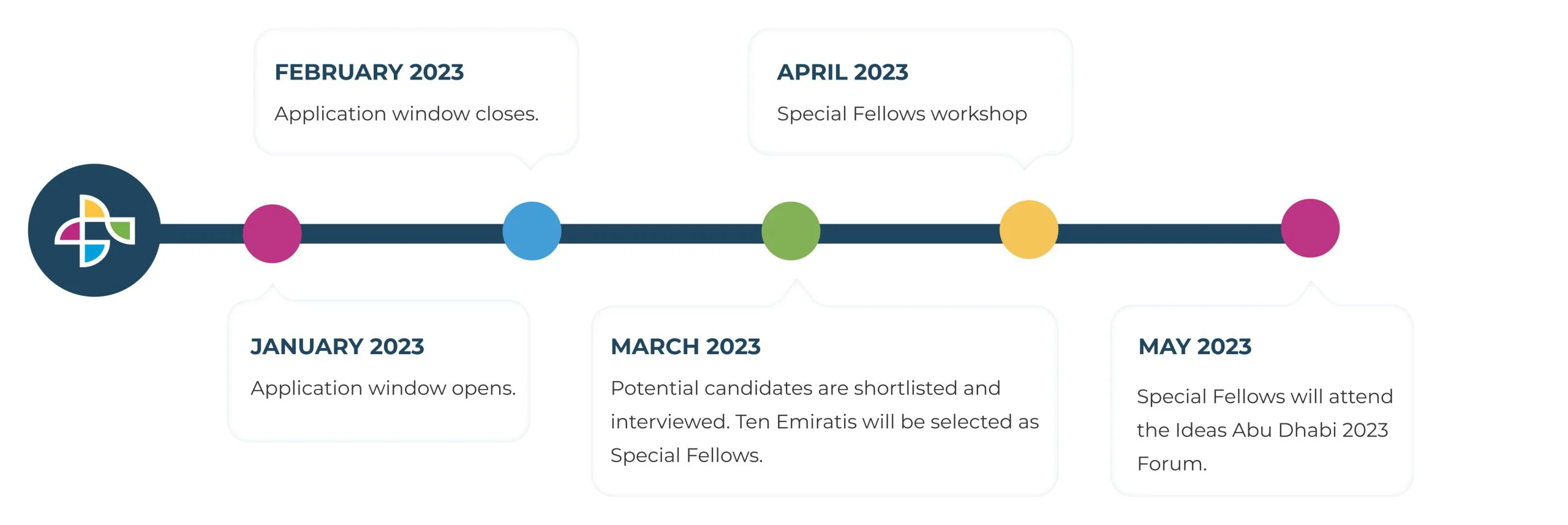Viewport: 1568px width, 525px height.
Task: Click 'Special Fellows workshop' text
Action: tap(902, 114)
